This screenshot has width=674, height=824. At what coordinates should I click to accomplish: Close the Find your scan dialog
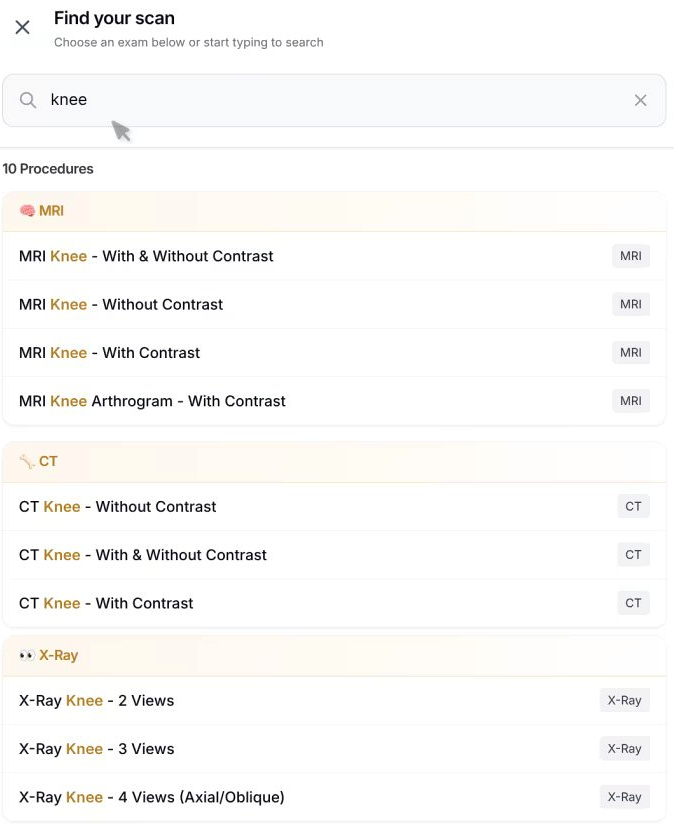coord(22,27)
